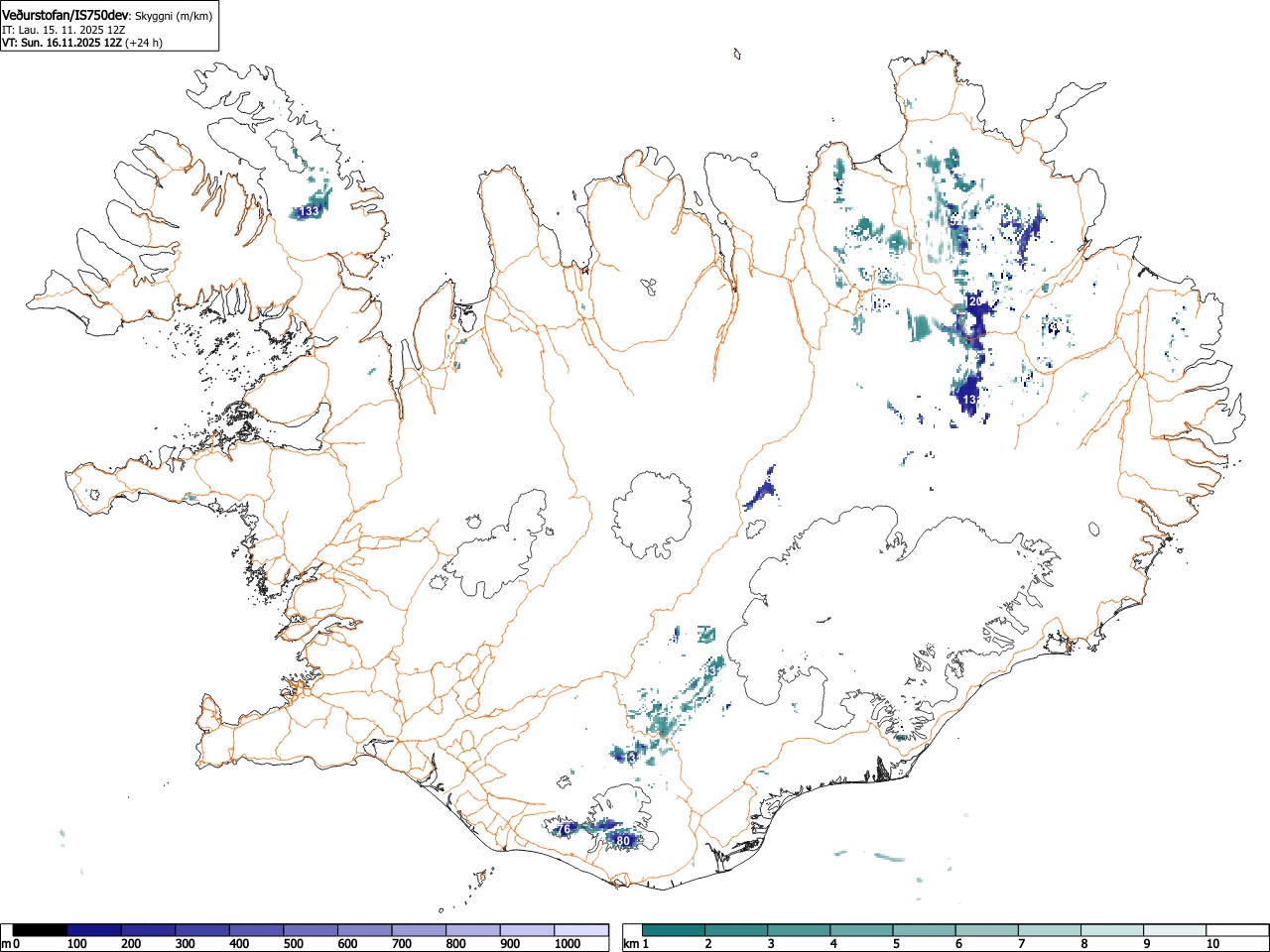The height and width of the screenshot is (952, 1270).
Task: Select the 'IT: Lau. 15. 11. 2025 12Z' line
Action: point(63,30)
